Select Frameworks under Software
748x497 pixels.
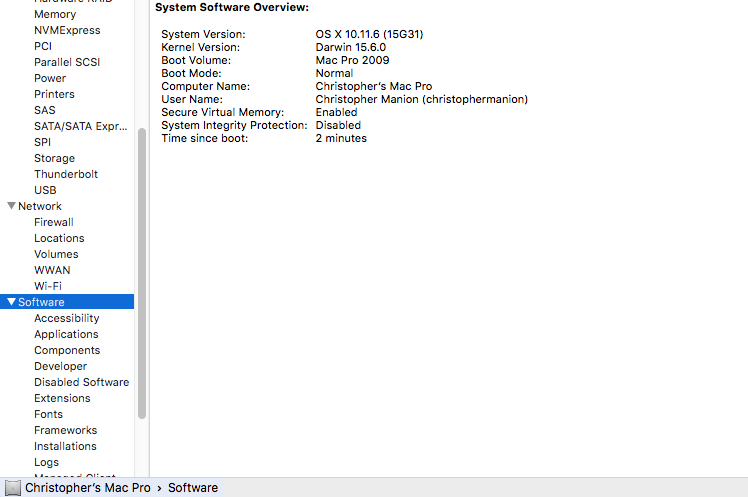[x=66, y=430]
